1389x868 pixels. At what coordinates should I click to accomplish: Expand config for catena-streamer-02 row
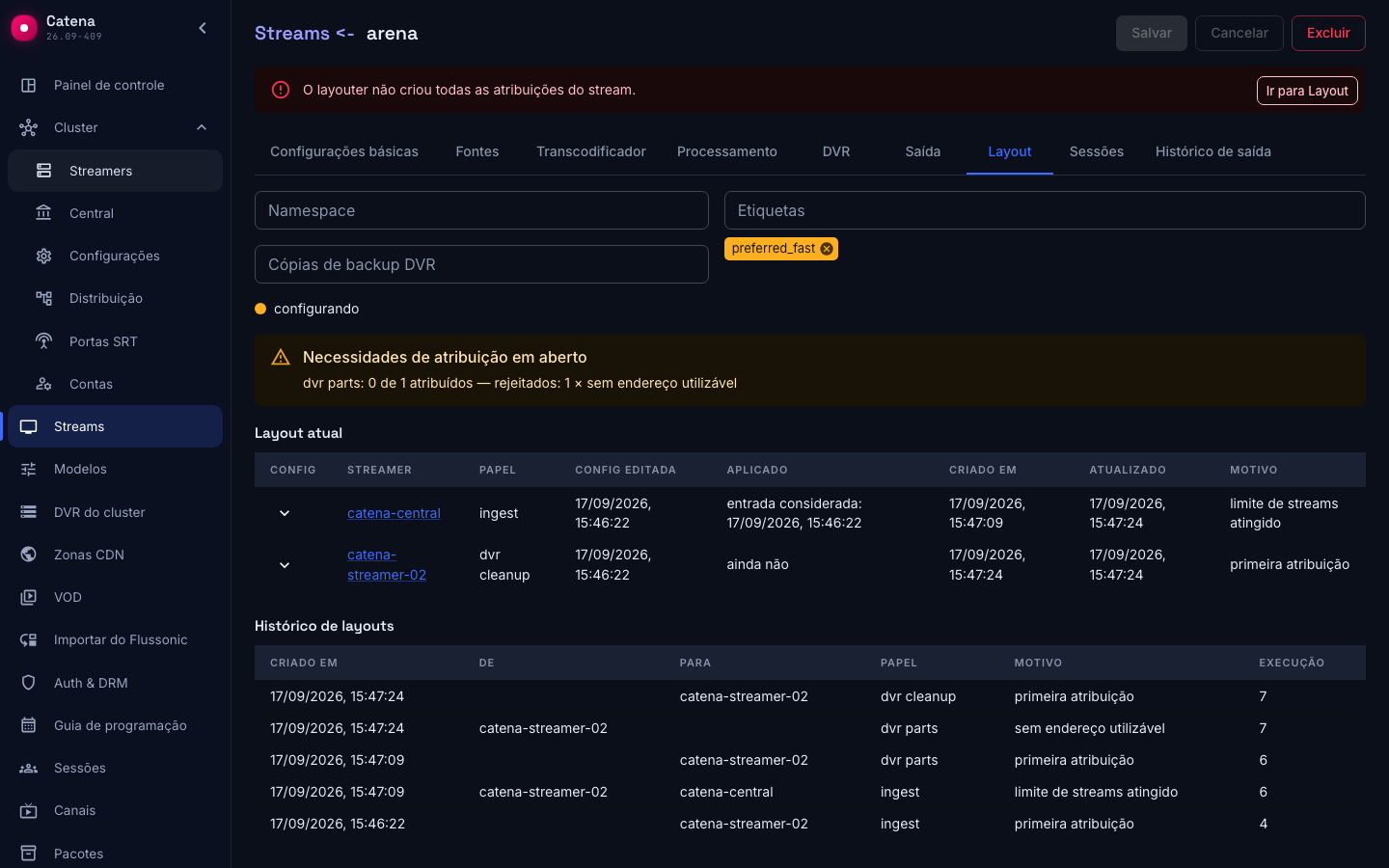click(285, 565)
